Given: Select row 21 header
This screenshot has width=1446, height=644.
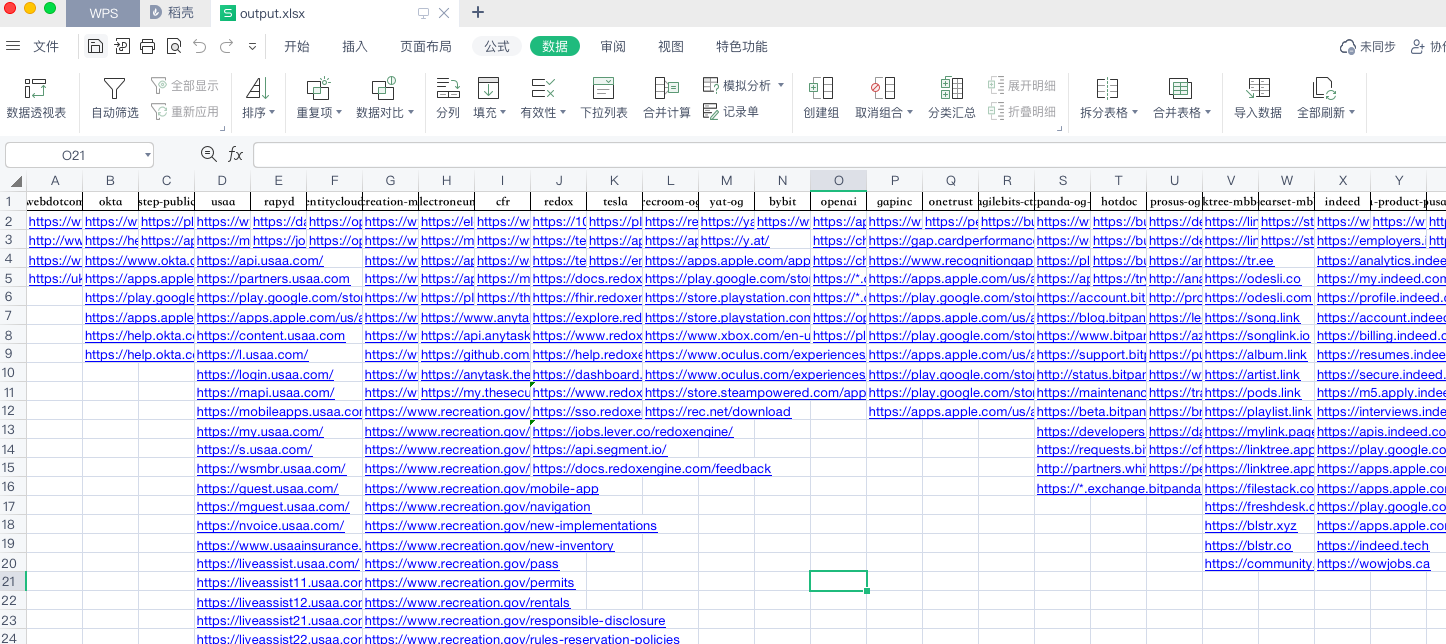Looking at the screenshot, I should coord(12,581).
